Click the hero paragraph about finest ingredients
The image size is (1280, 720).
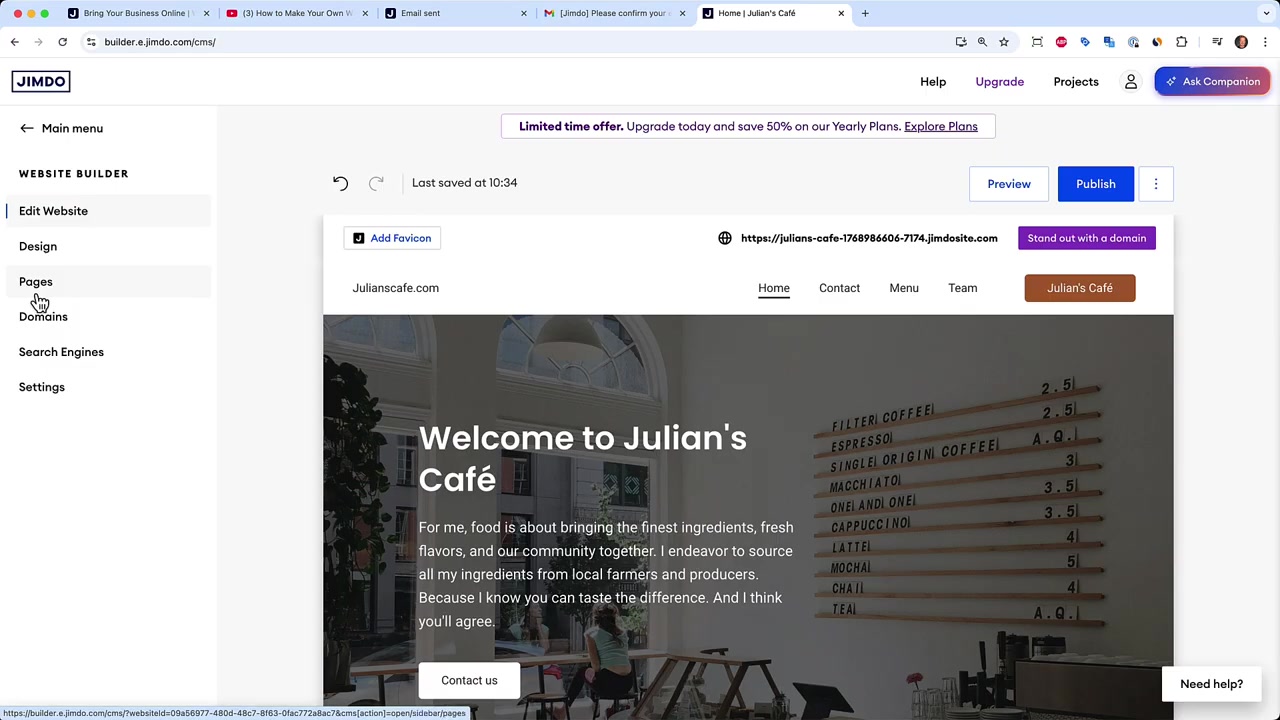606,574
